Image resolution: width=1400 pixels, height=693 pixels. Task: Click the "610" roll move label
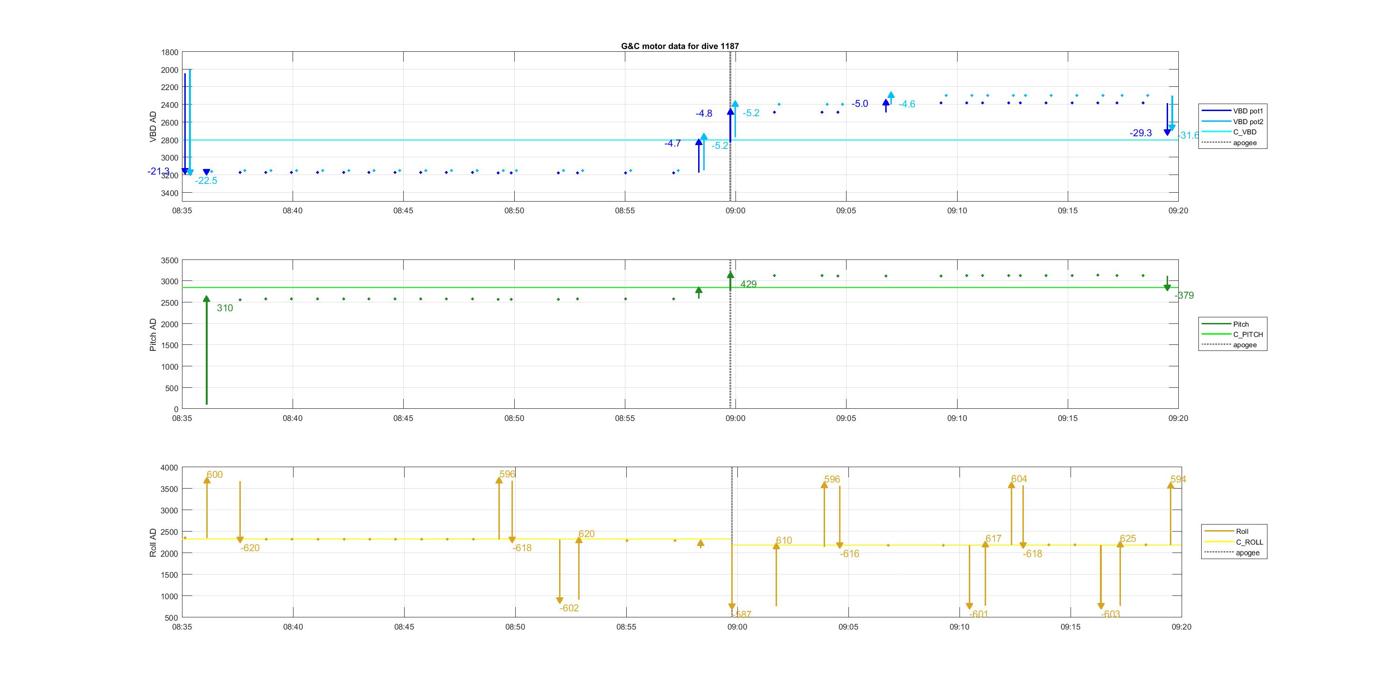(x=784, y=541)
